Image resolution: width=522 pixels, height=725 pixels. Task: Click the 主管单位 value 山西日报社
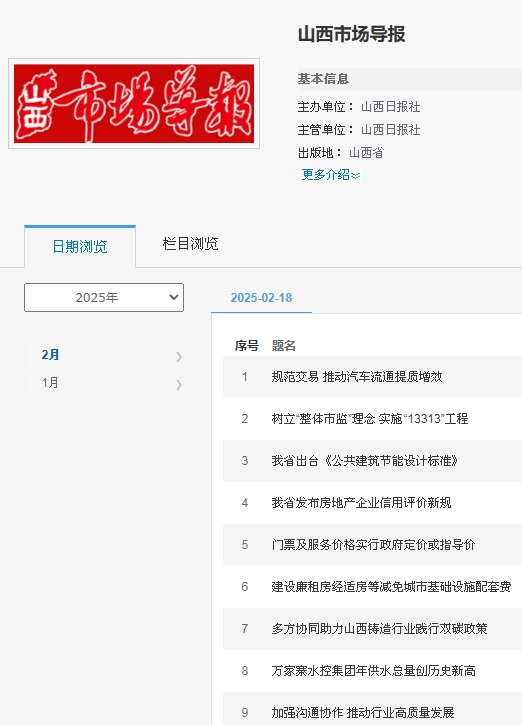391,130
